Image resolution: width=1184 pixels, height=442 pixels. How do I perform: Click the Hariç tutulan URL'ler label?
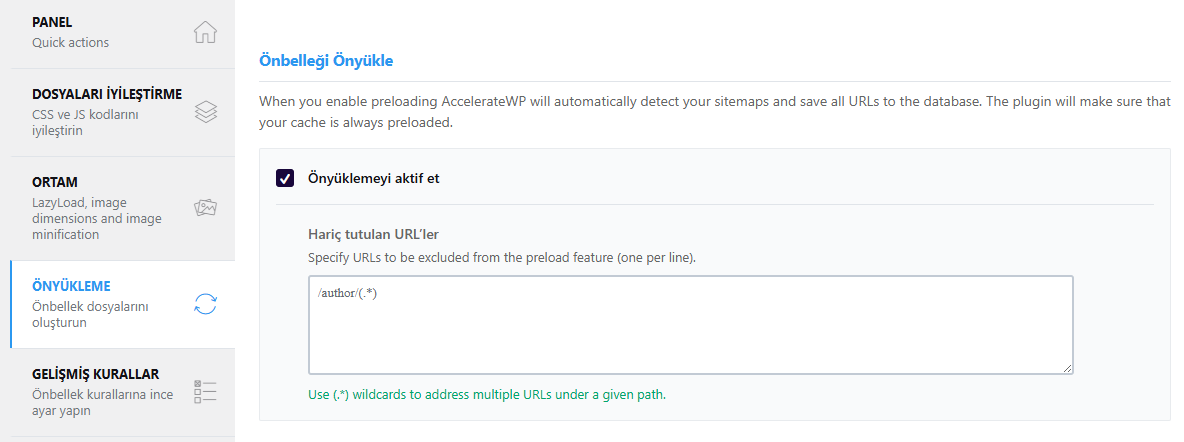[373, 235]
